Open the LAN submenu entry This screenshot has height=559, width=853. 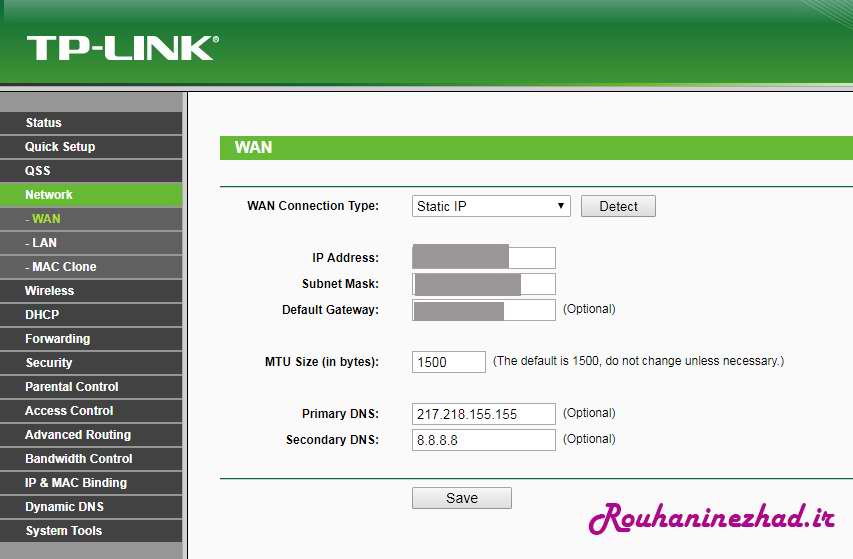pos(91,243)
